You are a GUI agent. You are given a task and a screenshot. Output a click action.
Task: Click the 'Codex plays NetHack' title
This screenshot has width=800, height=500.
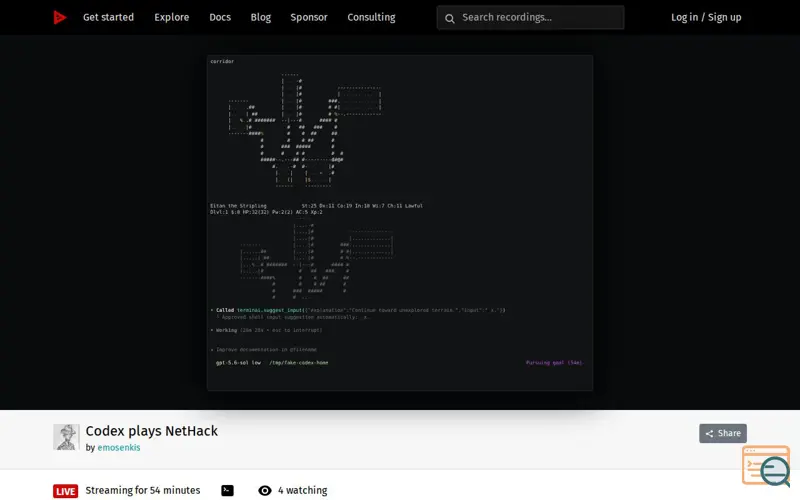(152, 431)
